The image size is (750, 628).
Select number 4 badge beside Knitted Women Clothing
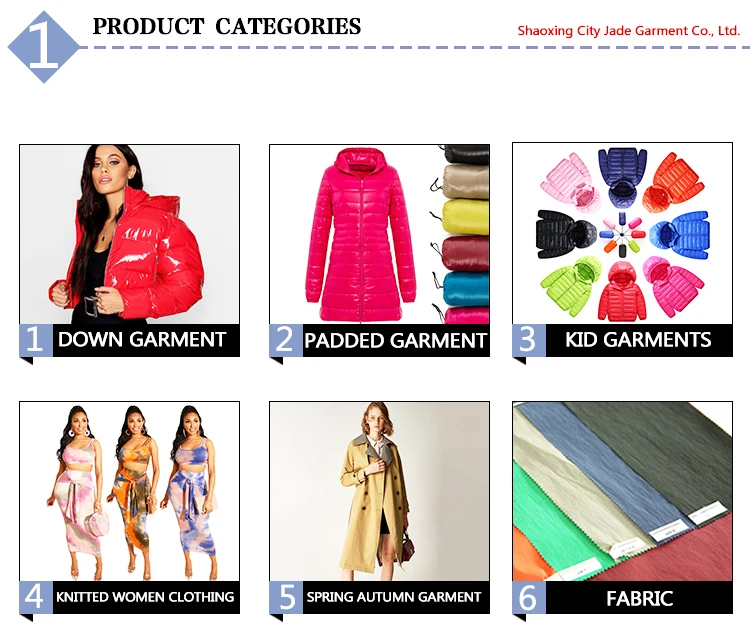36,597
